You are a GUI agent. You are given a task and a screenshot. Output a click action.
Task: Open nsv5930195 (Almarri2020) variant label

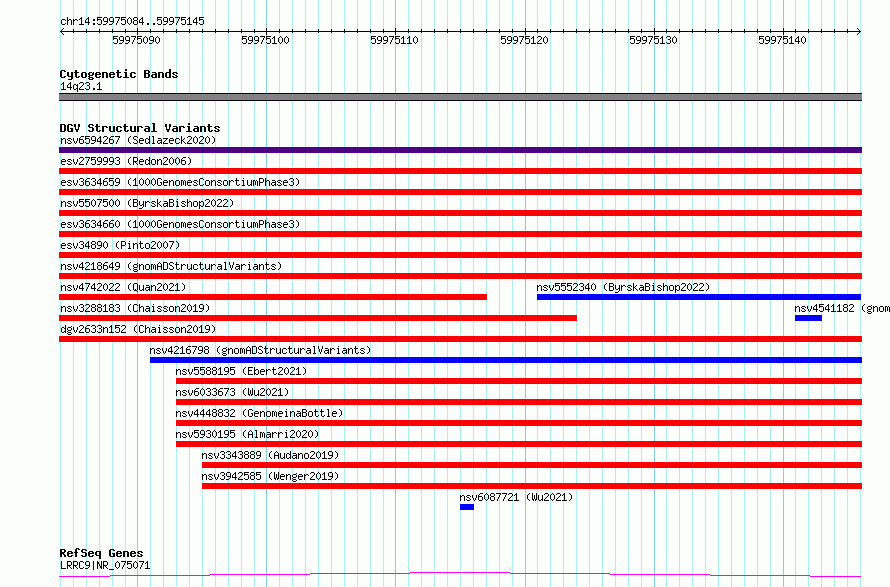point(247,434)
